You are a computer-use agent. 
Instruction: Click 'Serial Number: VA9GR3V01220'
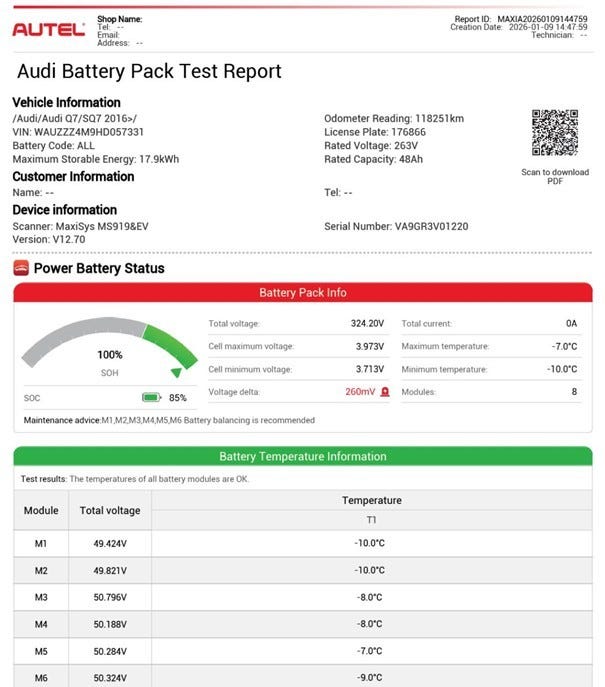click(396, 227)
